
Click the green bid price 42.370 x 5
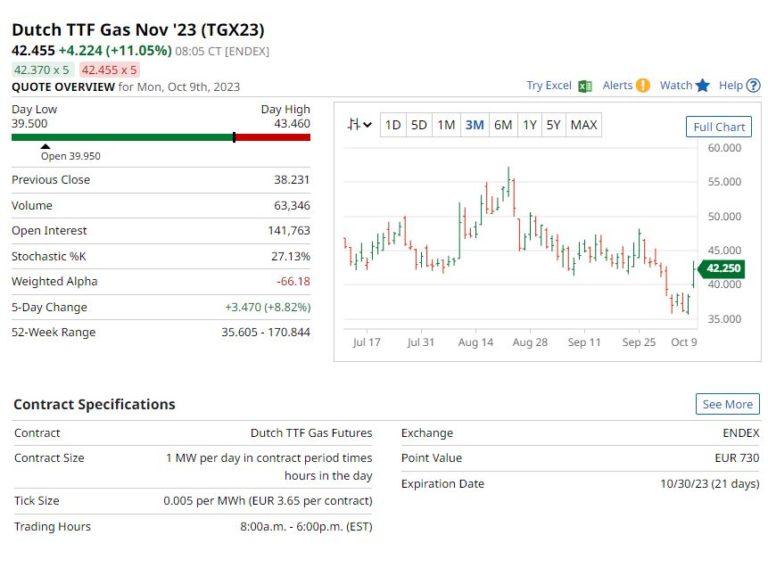(x=41, y=70)
